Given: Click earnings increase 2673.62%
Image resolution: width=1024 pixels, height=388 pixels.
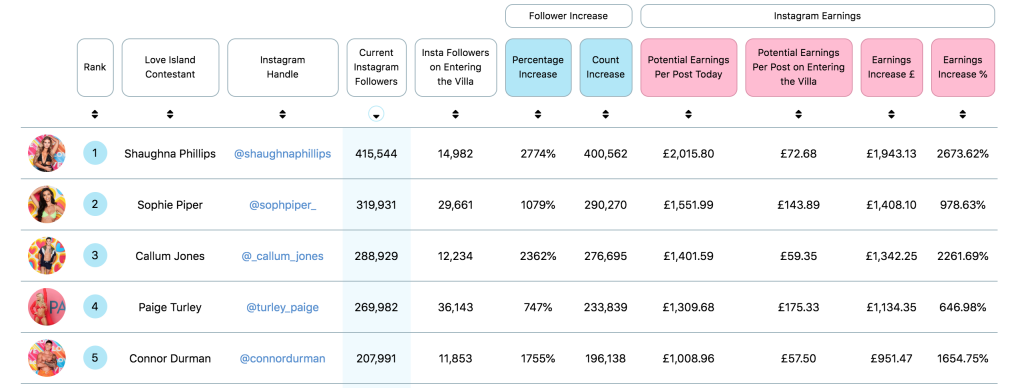Looking at the screenshot, I should [x=963, y=154].
